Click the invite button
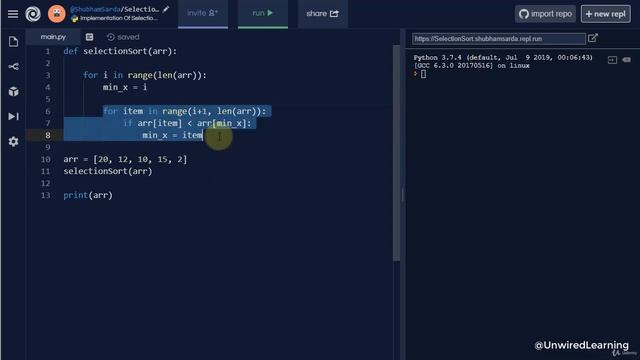 pyautogui.click(x=203, y=13)
